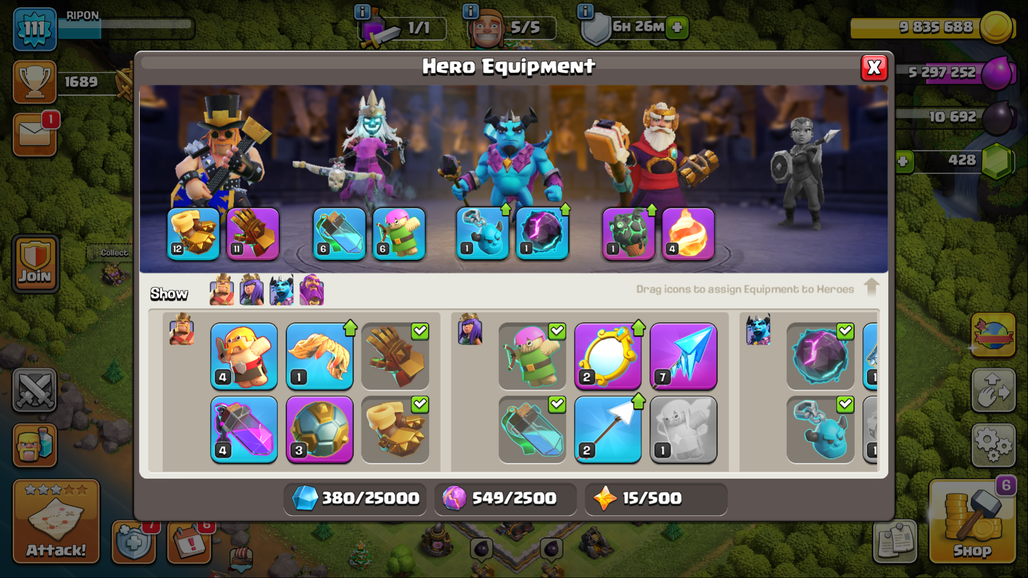Select the greyed-out level 1 puppet equipment
The width and height of the screenshot is (1028, 578).
(x=683, y=429)
